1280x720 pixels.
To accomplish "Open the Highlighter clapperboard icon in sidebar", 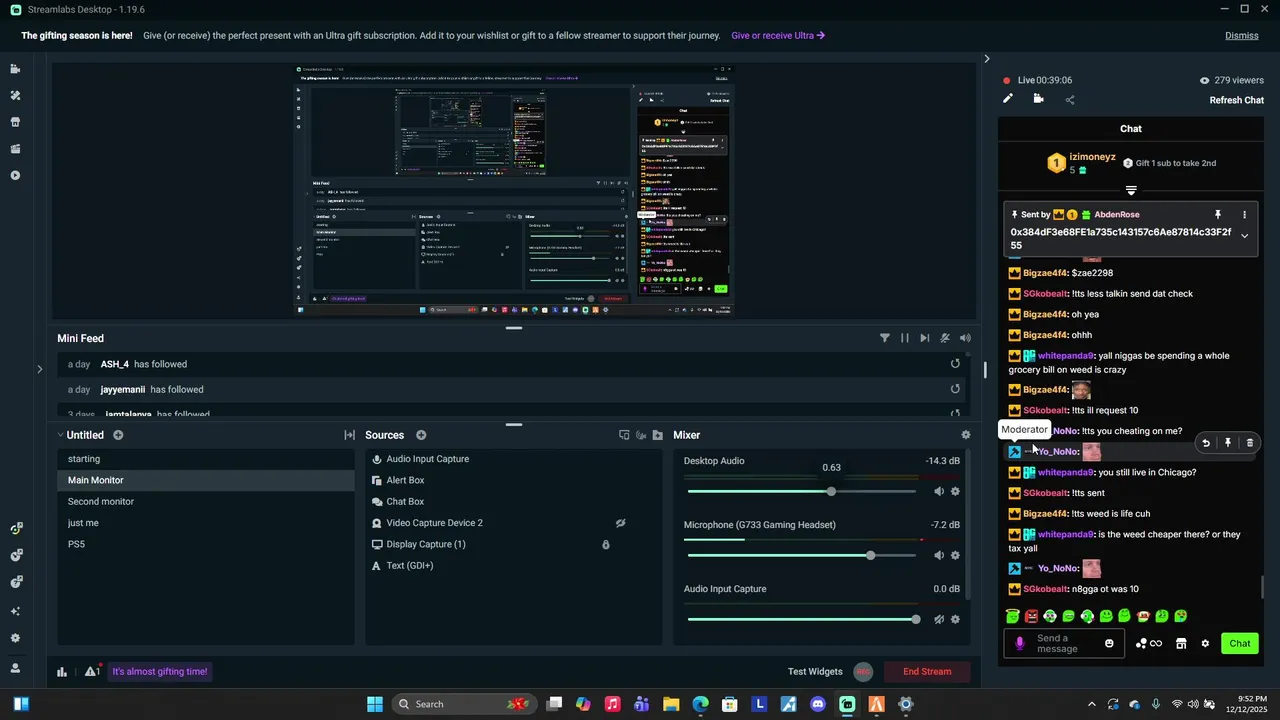I will (x=15, y=149).
